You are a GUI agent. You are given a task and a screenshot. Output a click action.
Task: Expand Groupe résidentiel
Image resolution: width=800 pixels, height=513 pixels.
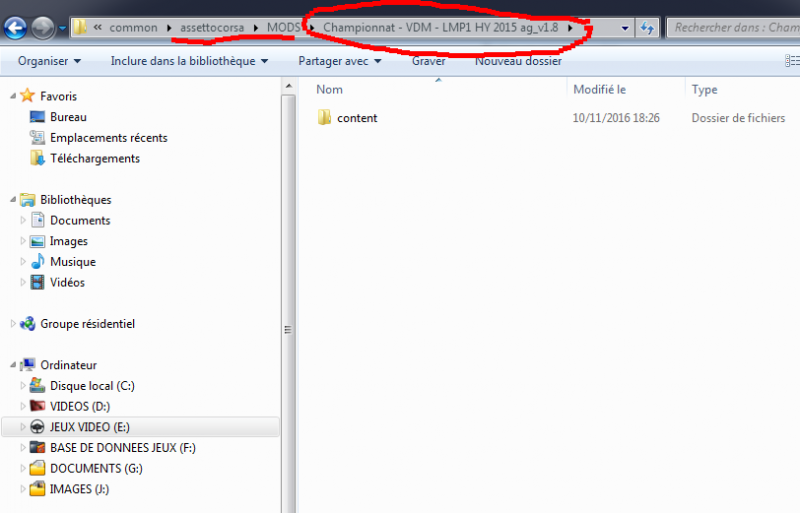pyautogui.click(x=13, y=324)
